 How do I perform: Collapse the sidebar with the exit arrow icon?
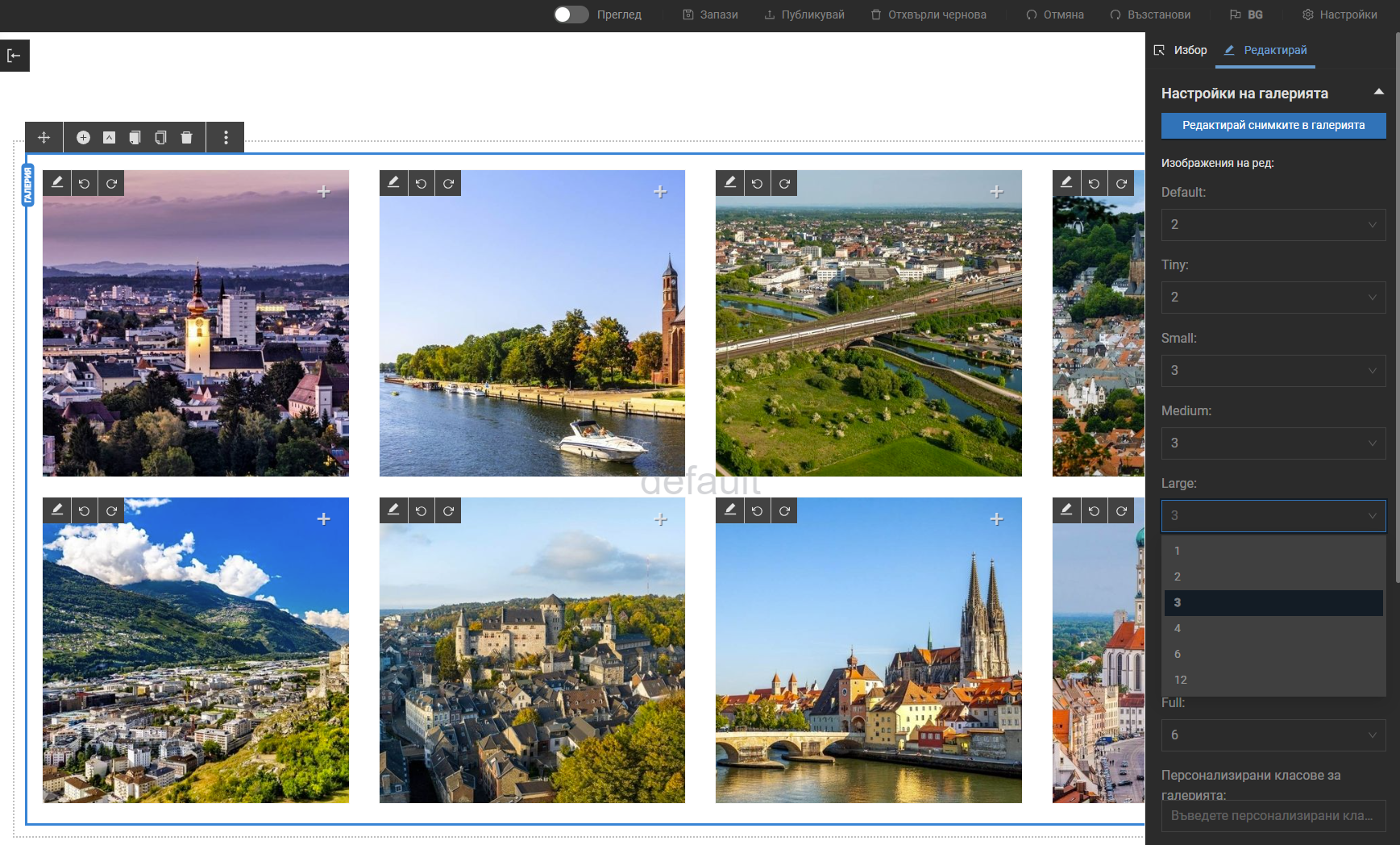(14, 56)
